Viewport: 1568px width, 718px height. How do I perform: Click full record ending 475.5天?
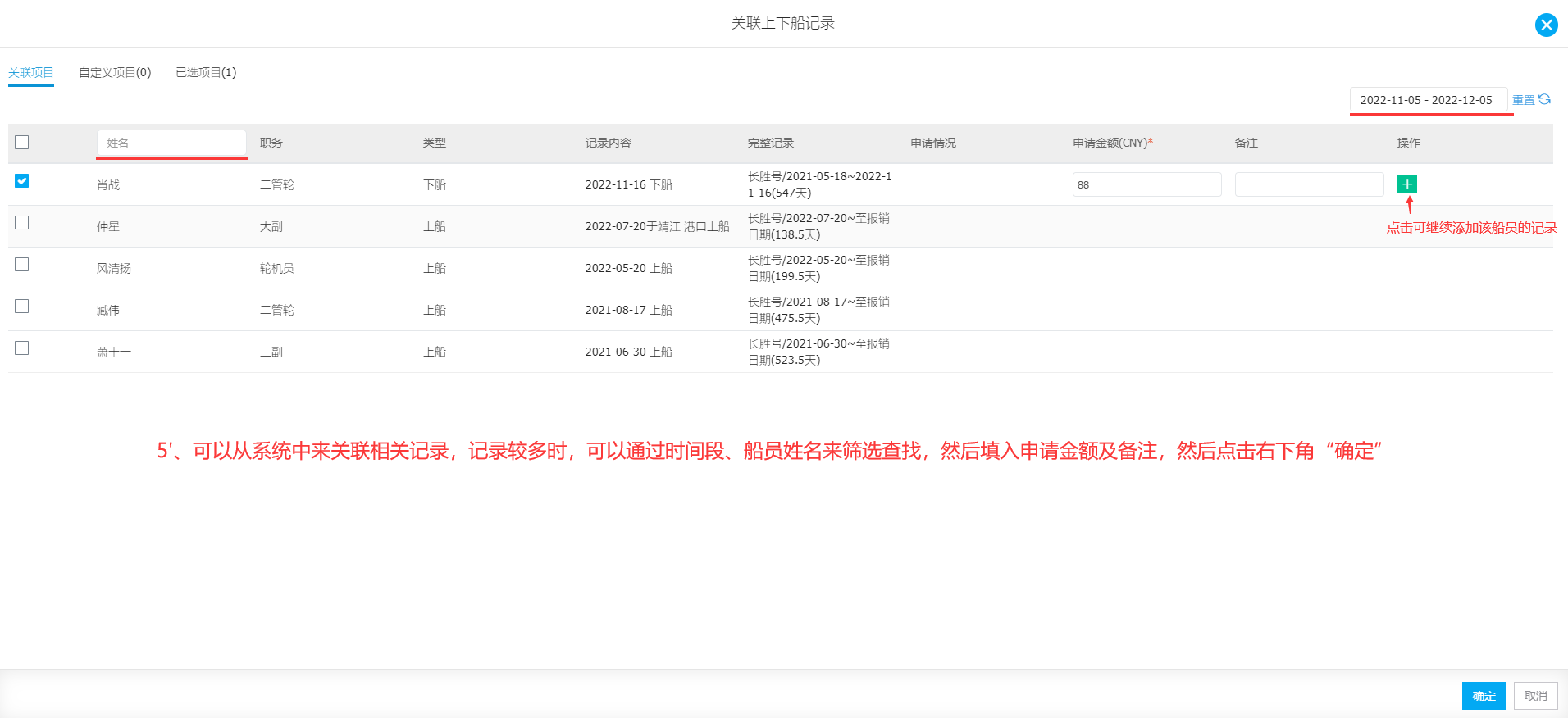tap(818, 310)
